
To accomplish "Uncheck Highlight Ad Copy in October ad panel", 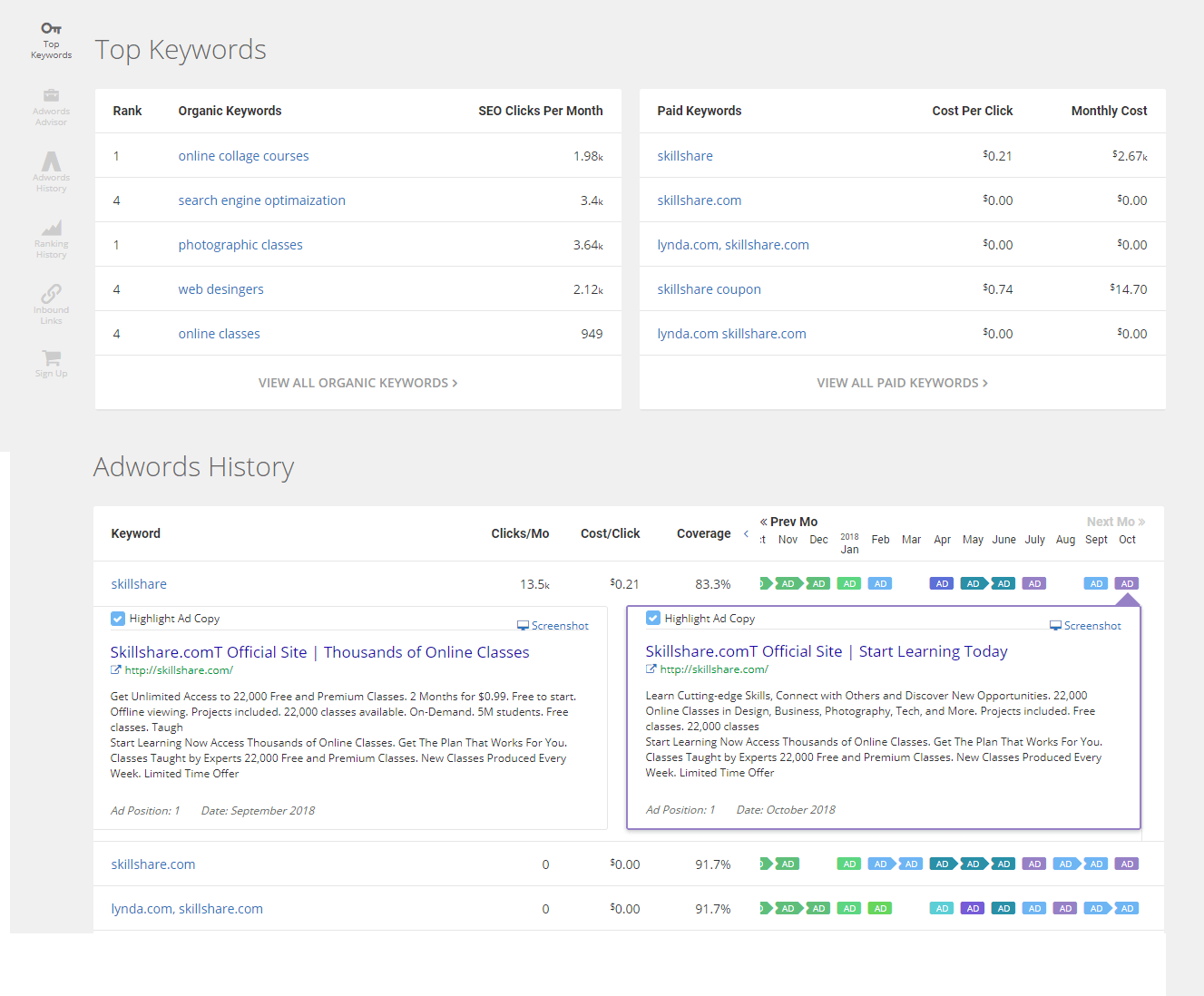I will (653, 618).
